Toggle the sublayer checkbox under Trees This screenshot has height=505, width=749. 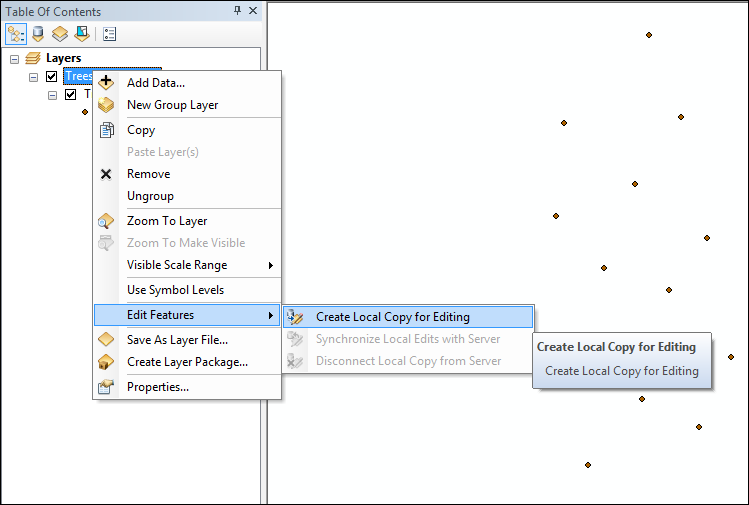point(71,95)
